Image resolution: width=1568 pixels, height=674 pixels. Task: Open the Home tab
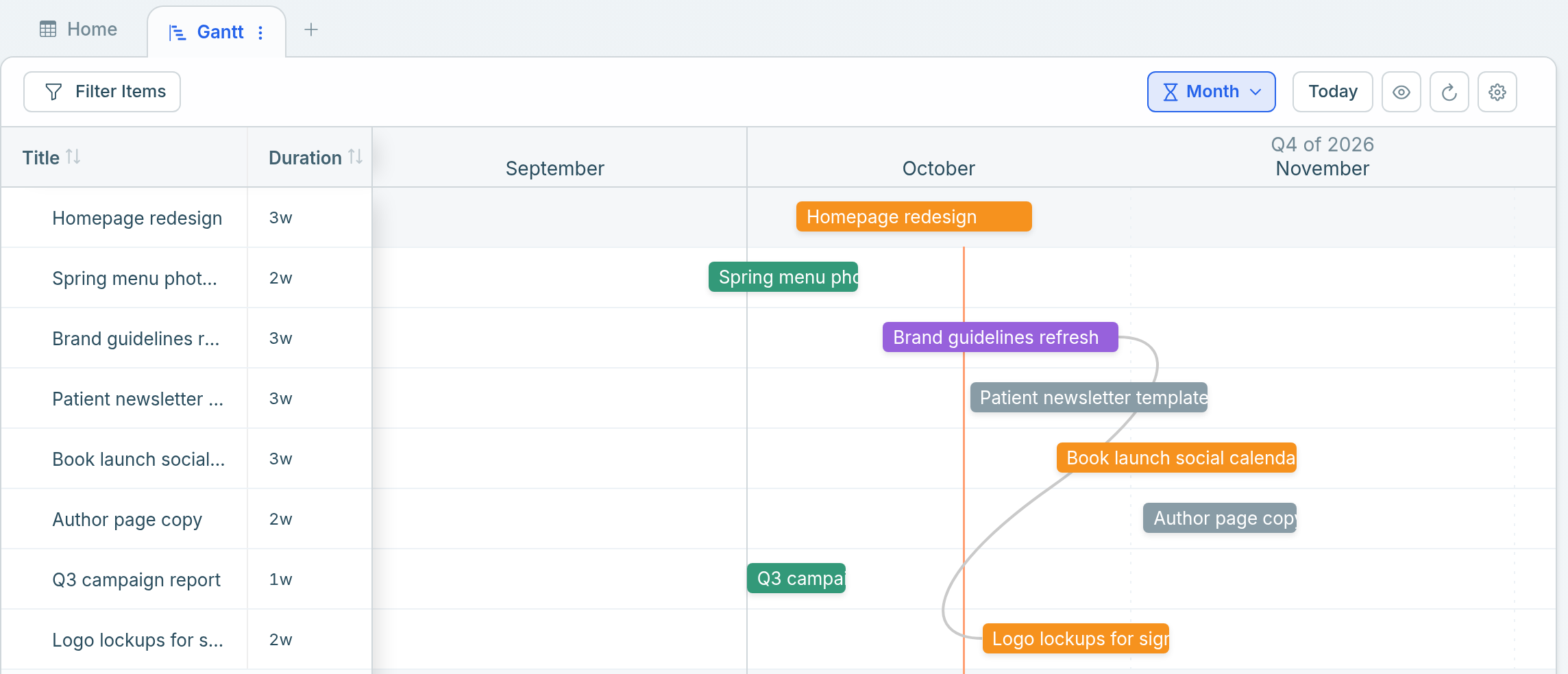tap(78, 29)
